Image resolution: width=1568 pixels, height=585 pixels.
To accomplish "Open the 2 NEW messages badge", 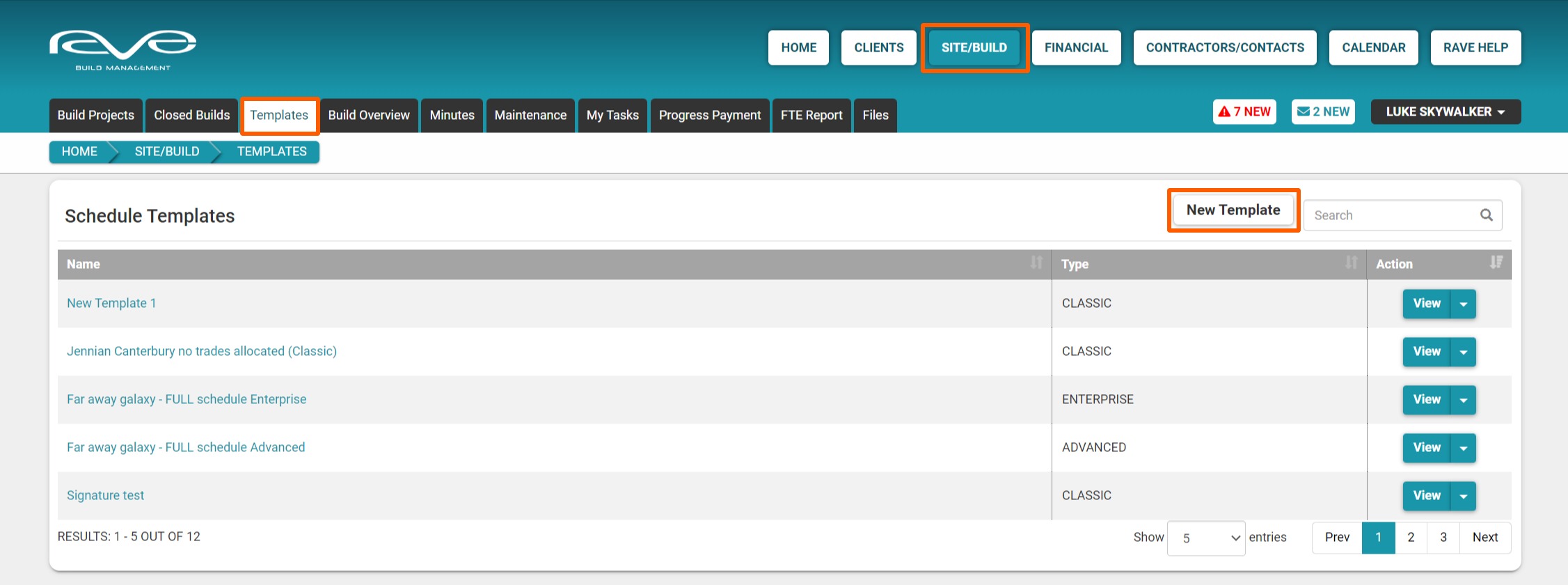I will tap(1323, 111).
